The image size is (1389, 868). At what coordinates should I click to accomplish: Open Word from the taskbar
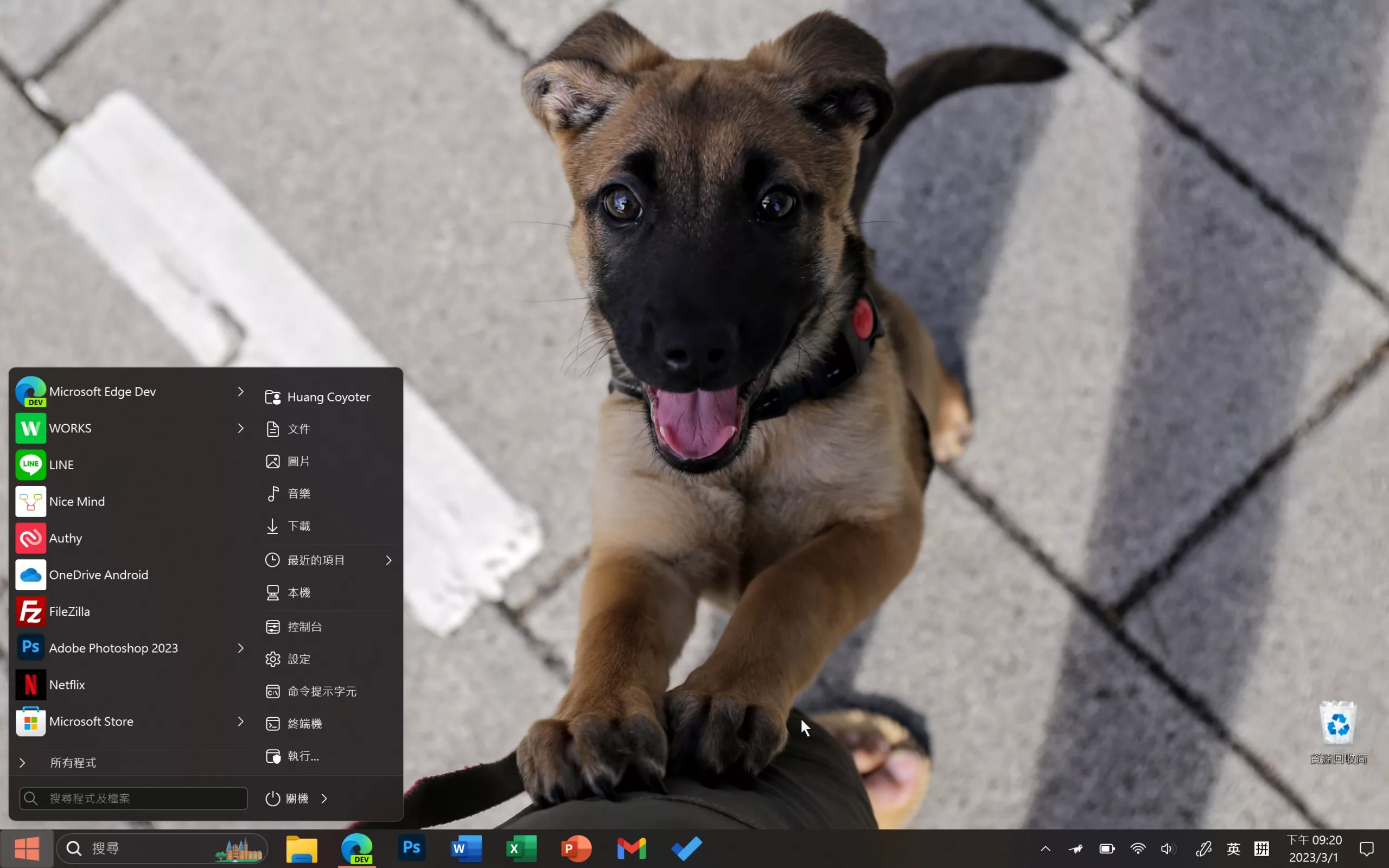466,848
